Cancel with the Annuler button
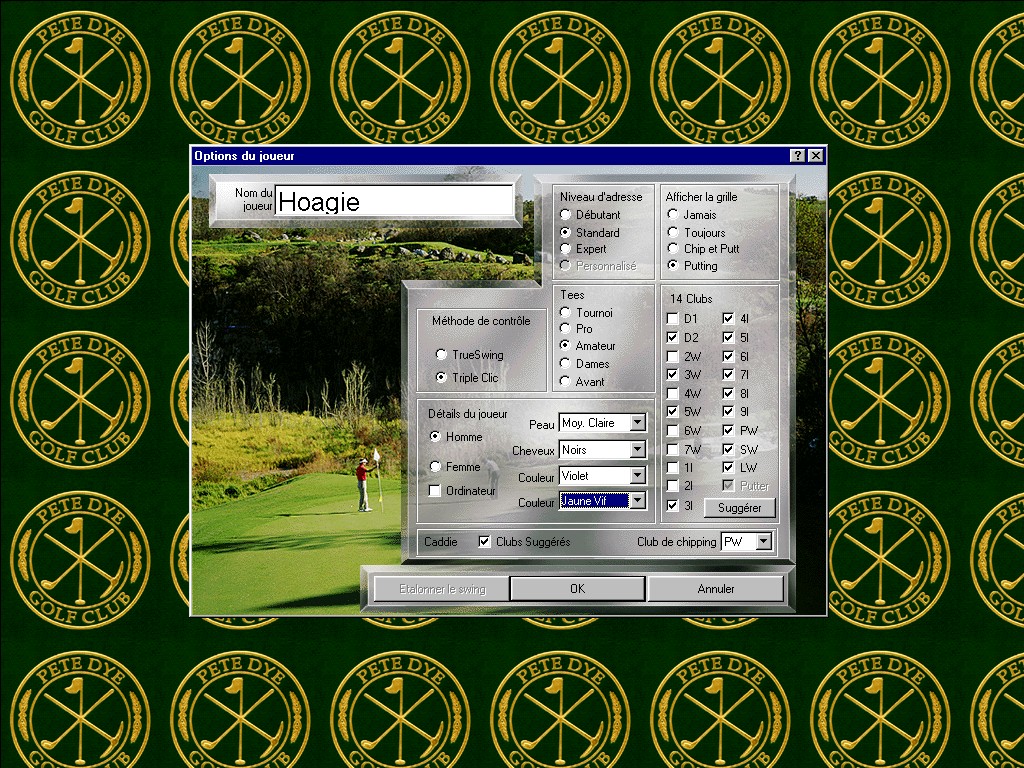1024x768 pixels. coord(716,588)
